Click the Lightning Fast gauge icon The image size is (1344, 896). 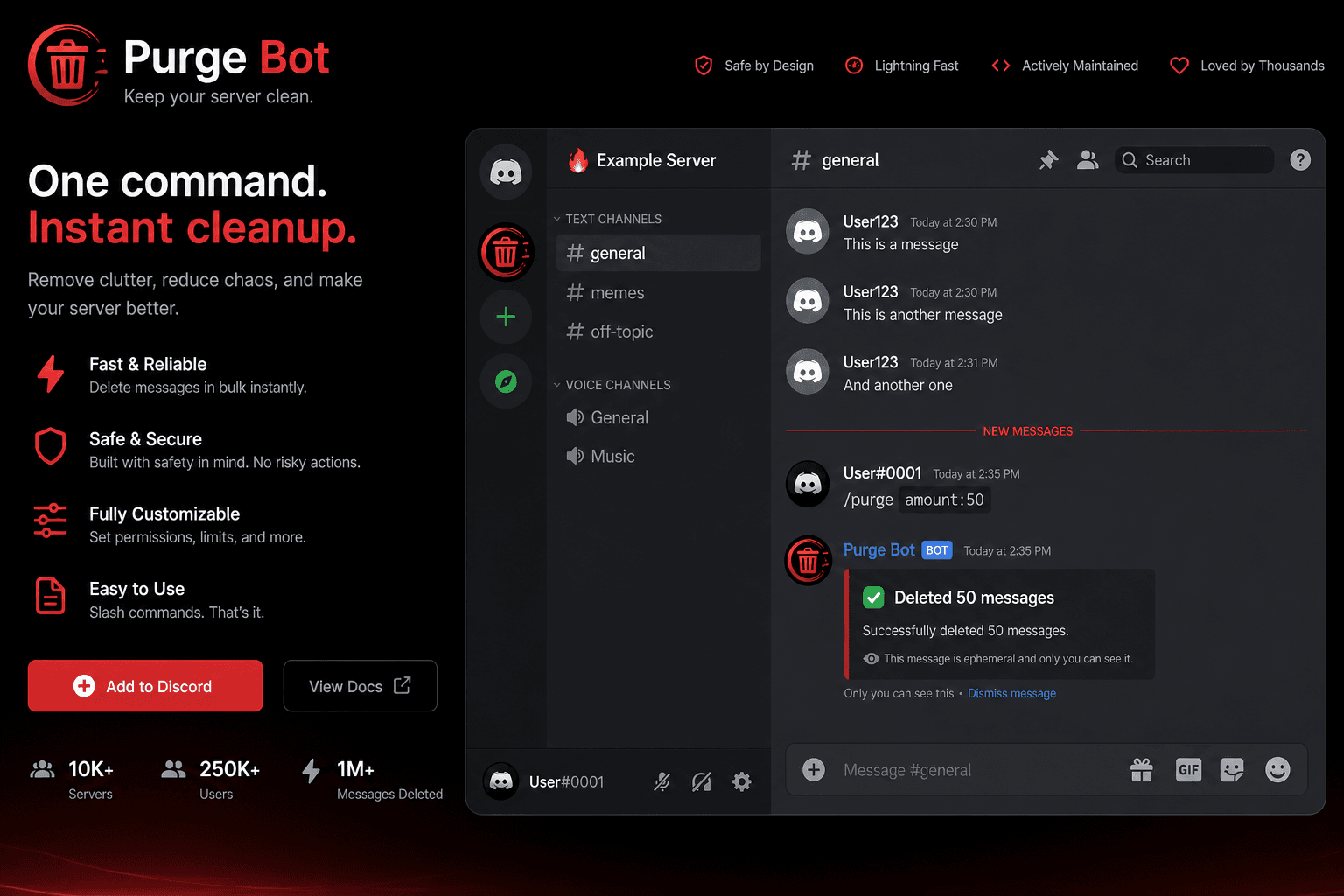(854, 66)
